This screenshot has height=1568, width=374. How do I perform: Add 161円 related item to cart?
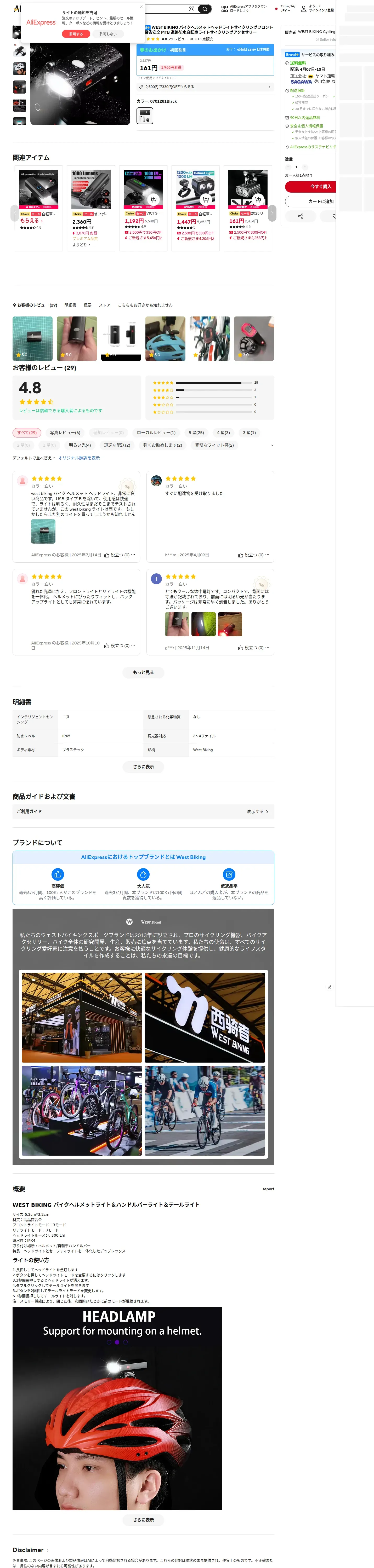(258, 199)
